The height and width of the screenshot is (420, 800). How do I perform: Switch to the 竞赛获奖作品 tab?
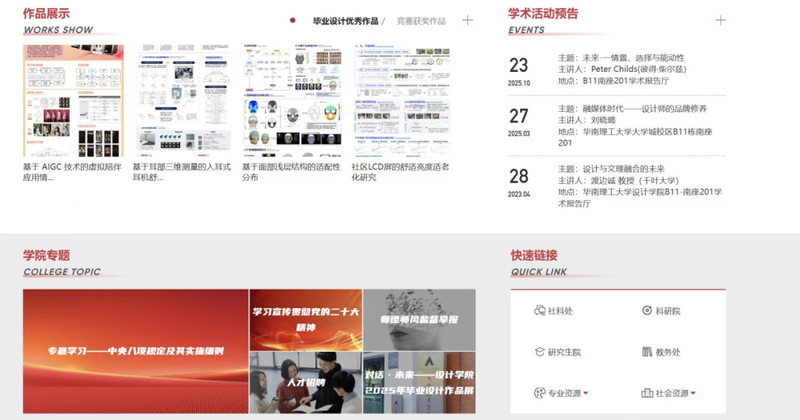tap(421, 20)
